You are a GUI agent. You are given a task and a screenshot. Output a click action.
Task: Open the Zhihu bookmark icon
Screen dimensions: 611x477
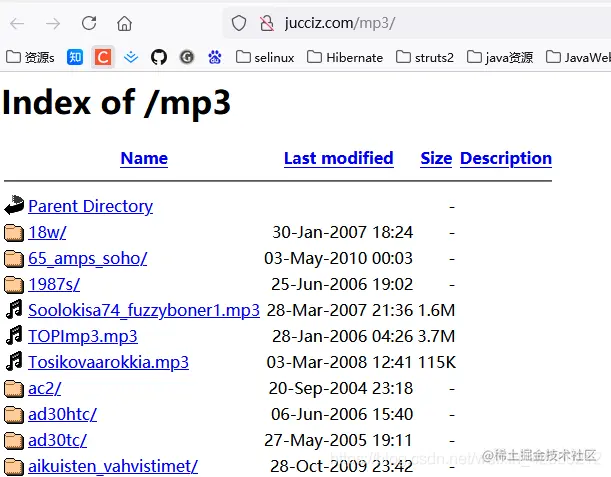(x=75, y=57)
